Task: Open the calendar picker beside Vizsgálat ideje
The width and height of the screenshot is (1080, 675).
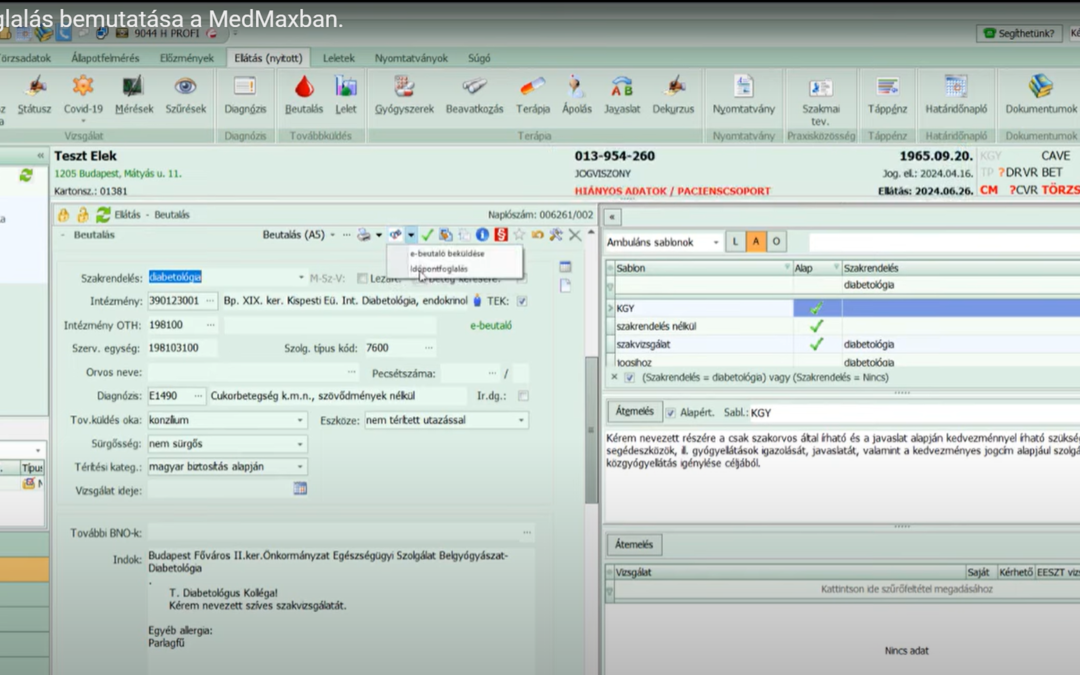Action: pos(300,489)
